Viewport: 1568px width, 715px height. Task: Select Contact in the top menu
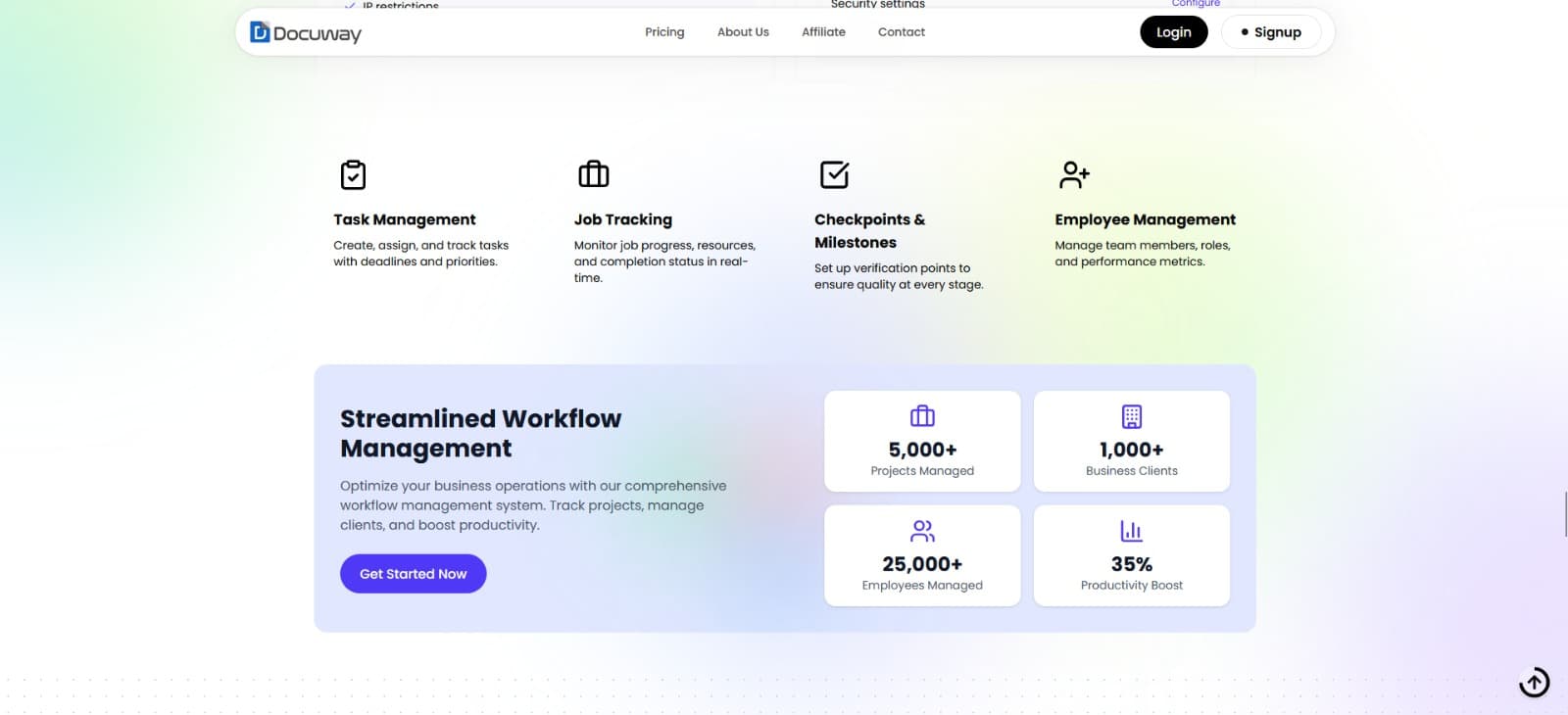click(x=902, y=32)
